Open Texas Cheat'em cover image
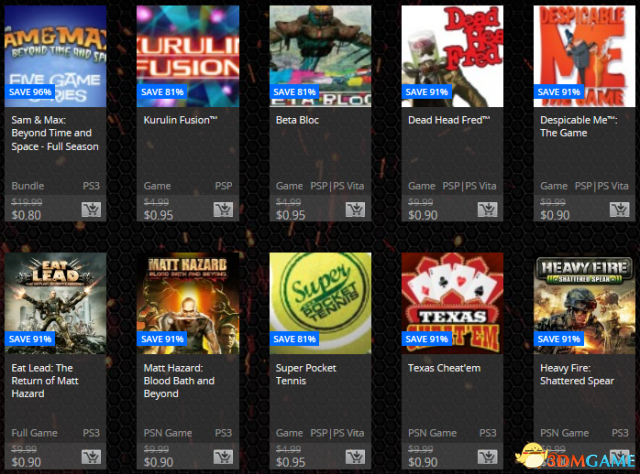The image size is (640, 474). (452, 303)
